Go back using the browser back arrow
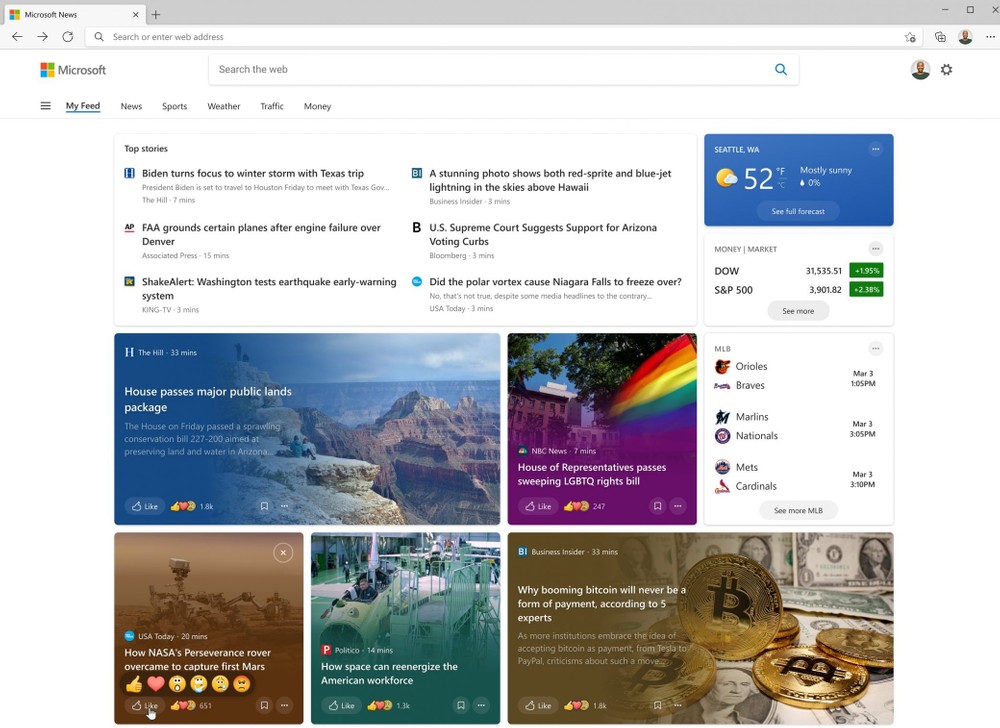The height and width of the screenshot is (728, 1000). click(17, 37)
